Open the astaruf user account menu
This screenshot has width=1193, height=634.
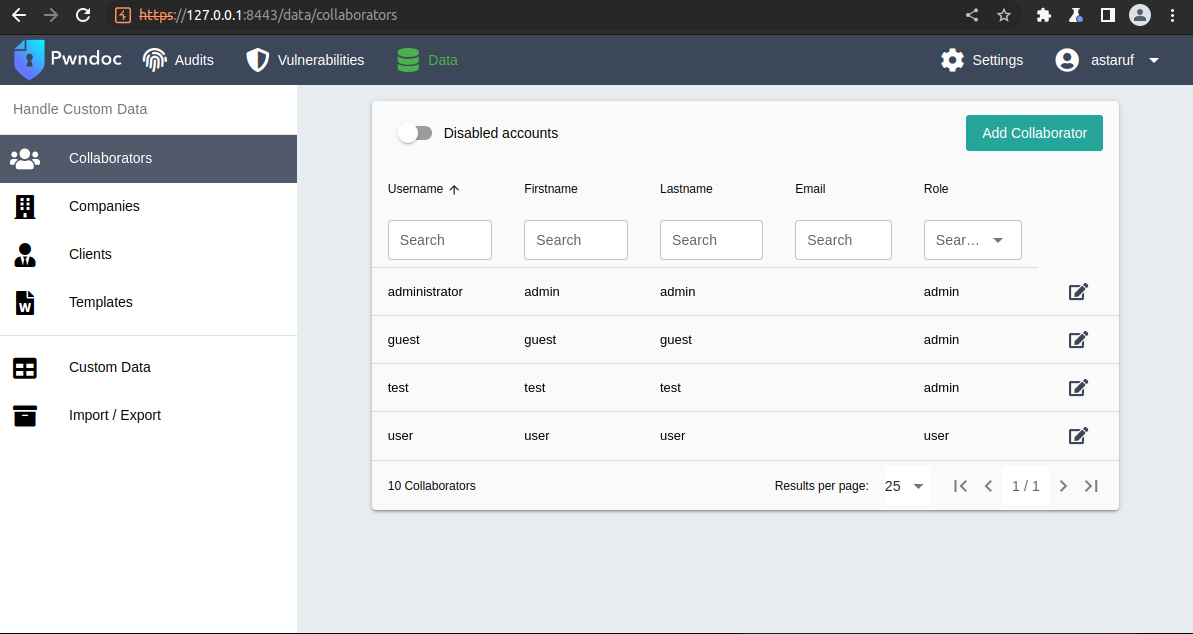(x=1108, y=60)
